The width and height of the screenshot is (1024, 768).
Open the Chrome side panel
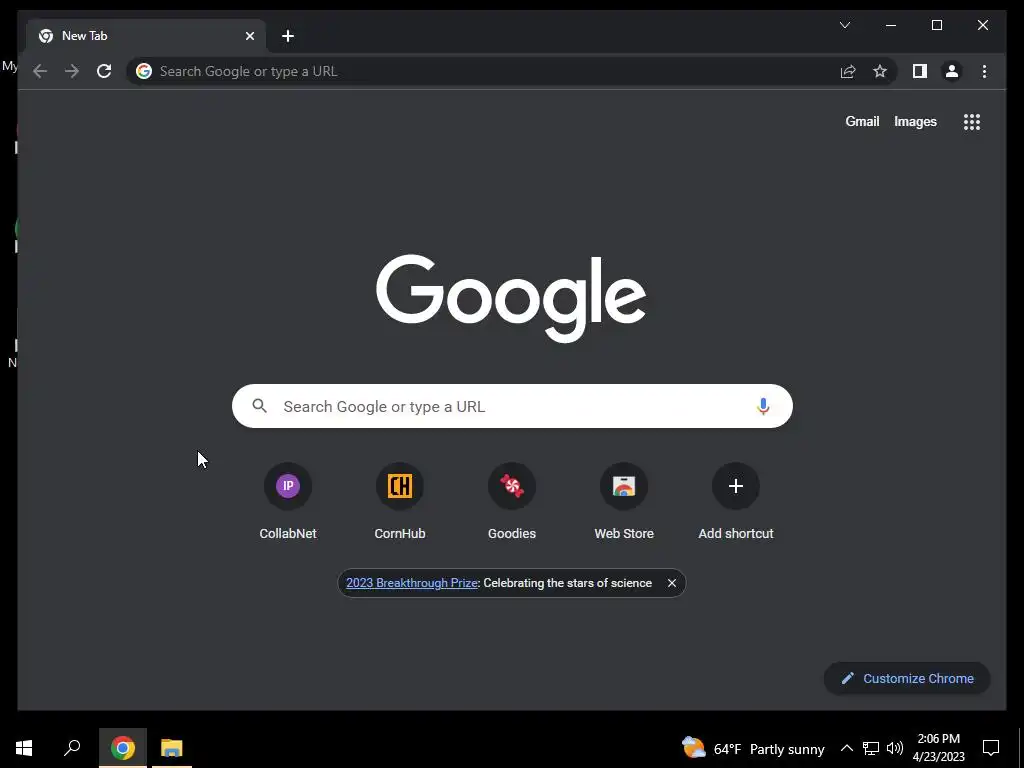coord(920,71)
